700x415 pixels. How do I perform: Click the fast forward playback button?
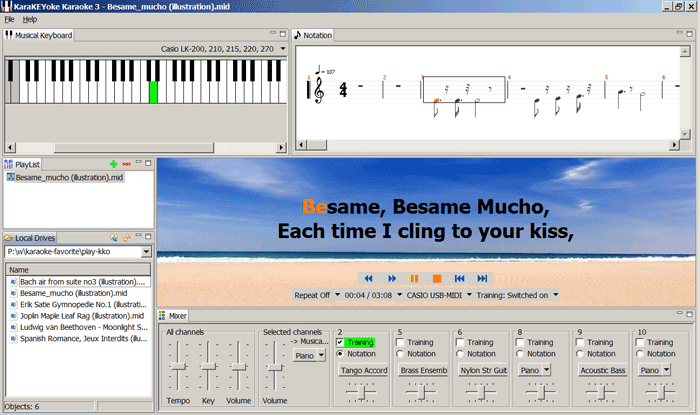coord(390,278)
